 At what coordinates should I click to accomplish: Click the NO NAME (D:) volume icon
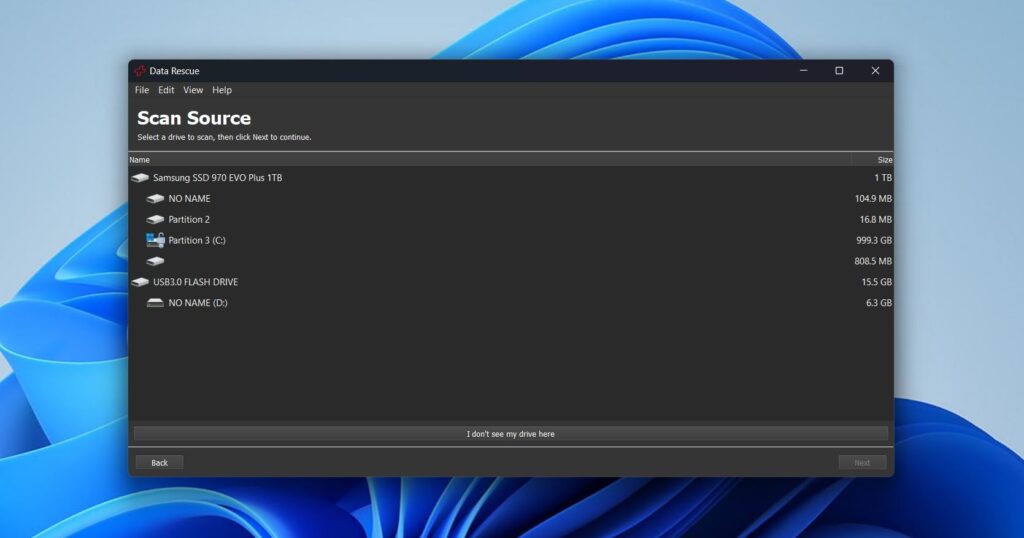[x=155, y=303]
